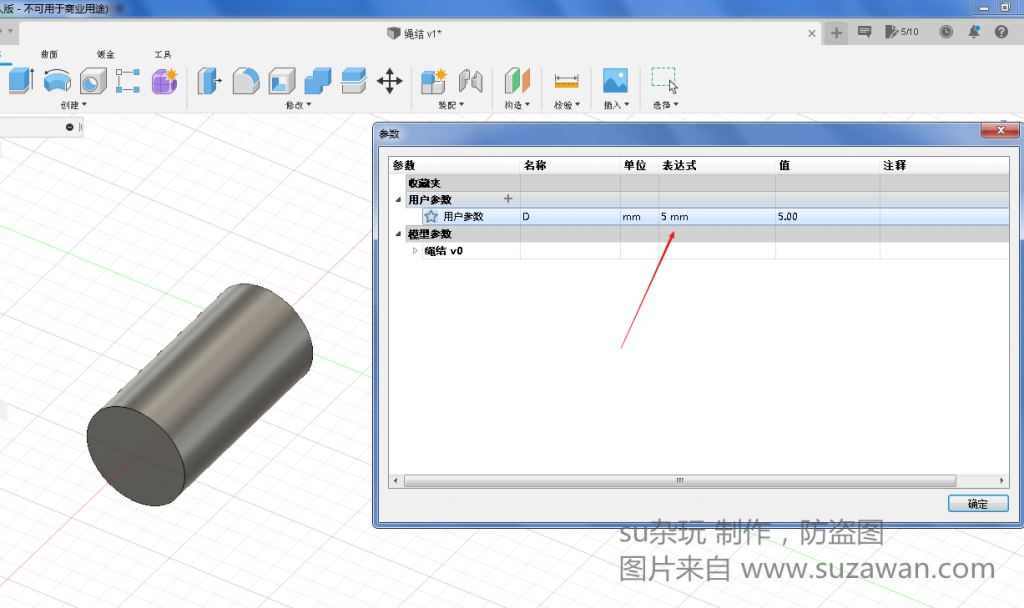Open the 检验 dropdown menu
The image size is (1024, 608).
[567, 105]
